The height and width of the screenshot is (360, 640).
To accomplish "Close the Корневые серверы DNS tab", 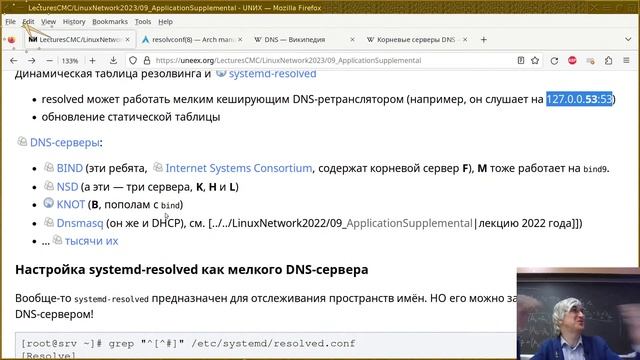I will pos(465,40).
